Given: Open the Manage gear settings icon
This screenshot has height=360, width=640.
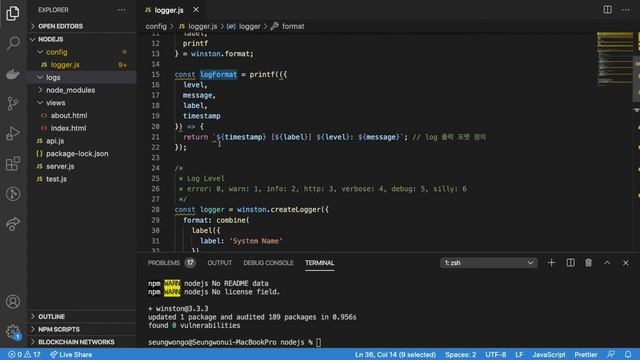Looking at the screenshot, I should pyautogui.click(x=13, y=331).
